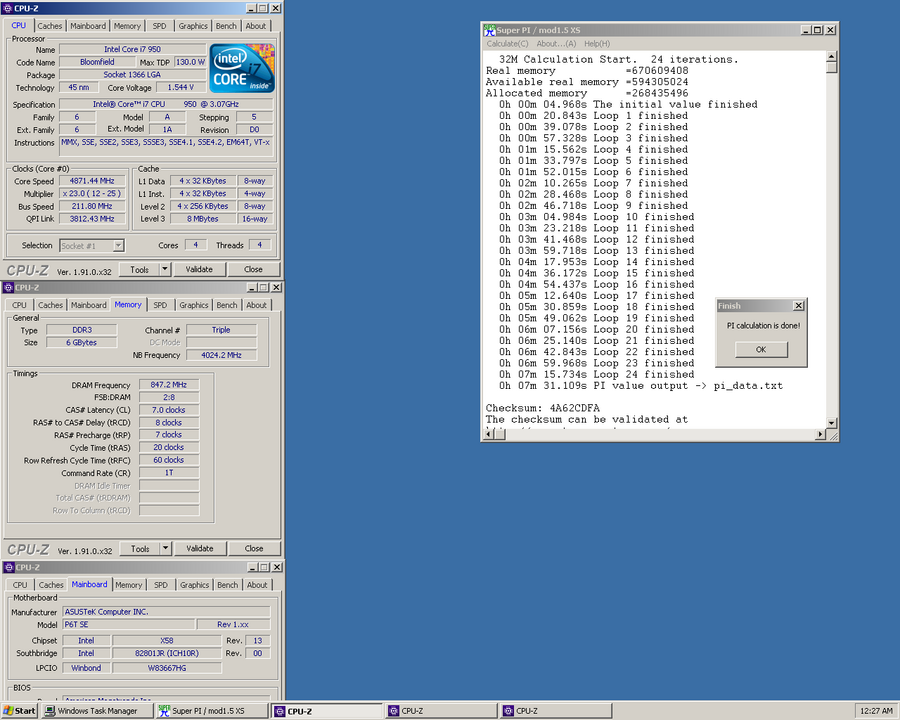Click Tools button in Memory CPU-Z window
The width and height of the screenshot is (900, 720).
[140, 548]
